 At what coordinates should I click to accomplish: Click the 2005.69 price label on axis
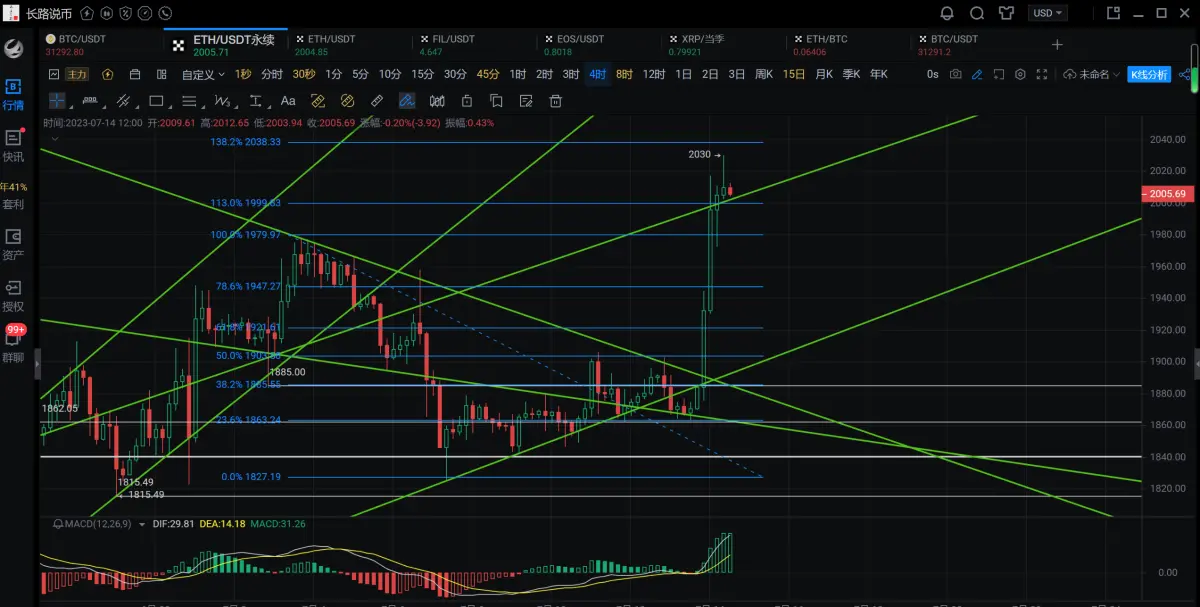1168,194
